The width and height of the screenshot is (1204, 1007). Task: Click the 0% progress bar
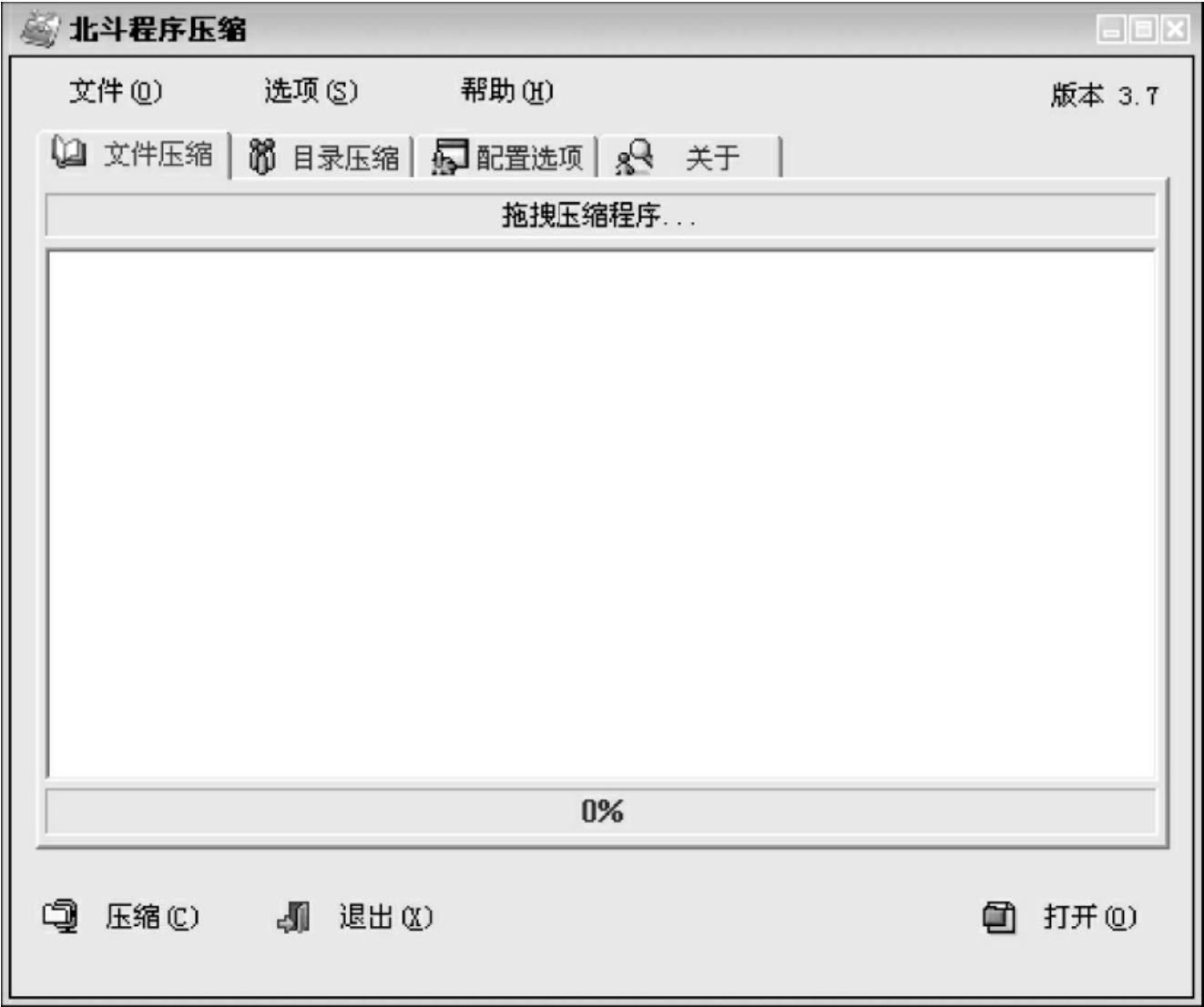pyautogui.click(x=601, y=810)
